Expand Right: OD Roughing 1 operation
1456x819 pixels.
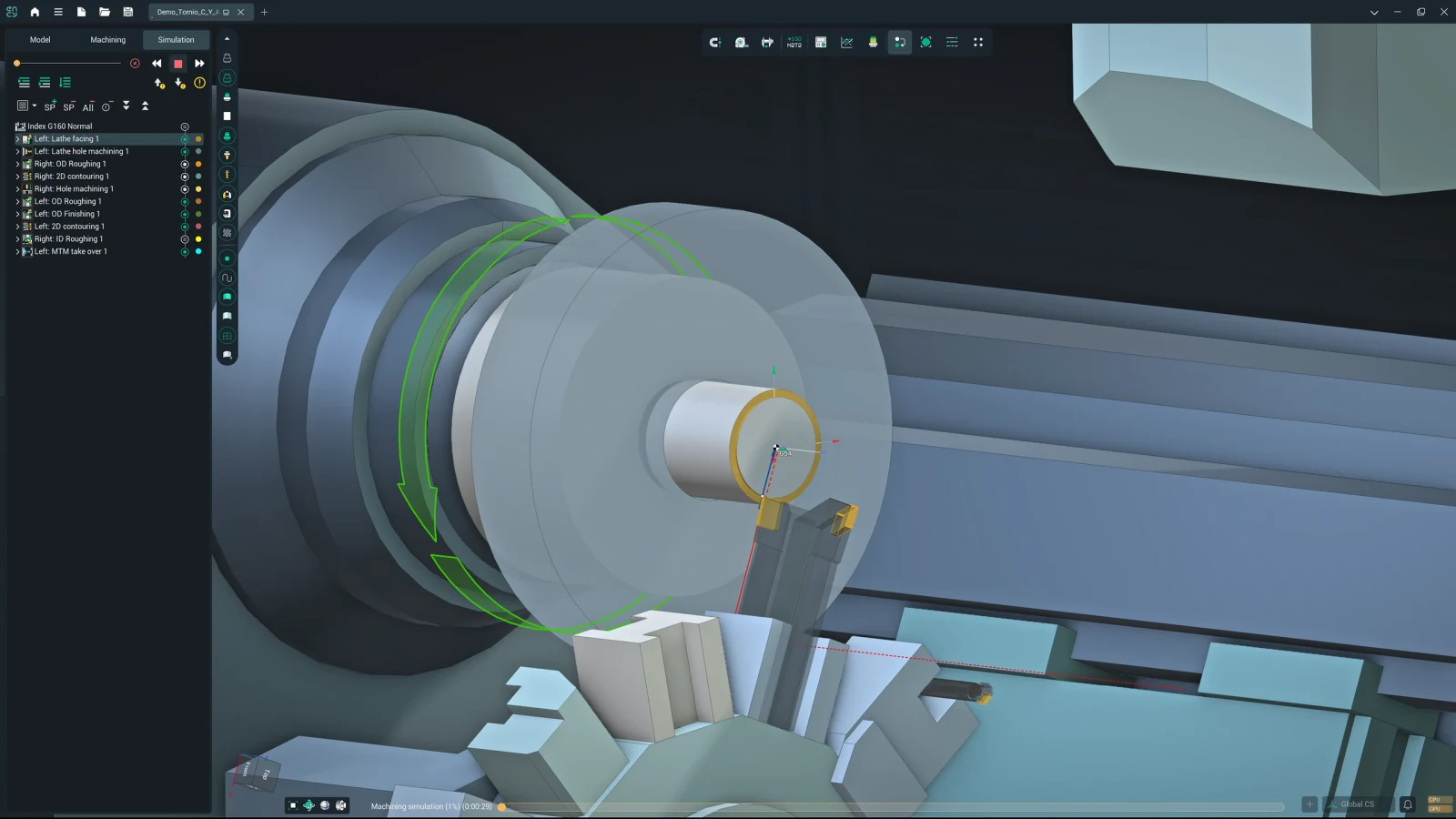coord(17,164)
